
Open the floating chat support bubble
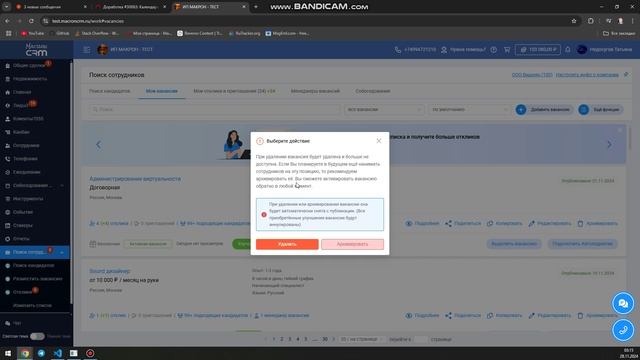point(623,303)
